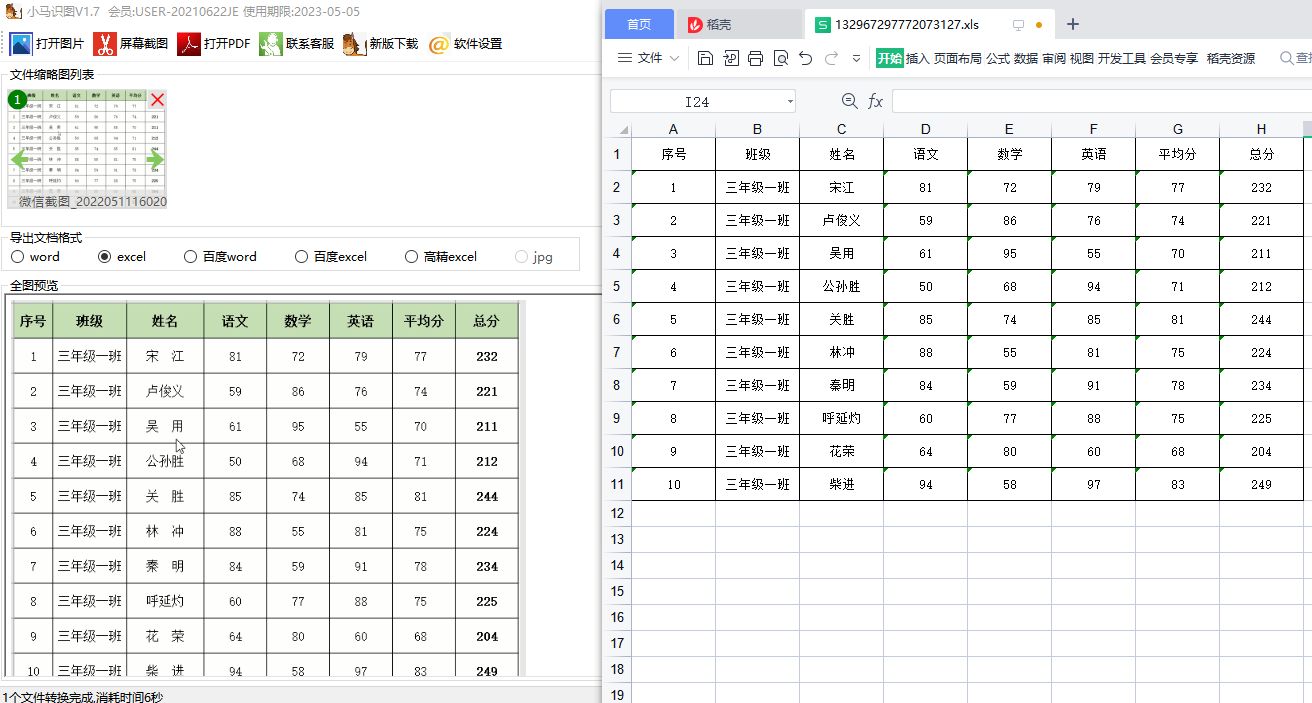Contact support via 联系客服
Viewport: 1312px width, 703px height.
tap(297, 44)
